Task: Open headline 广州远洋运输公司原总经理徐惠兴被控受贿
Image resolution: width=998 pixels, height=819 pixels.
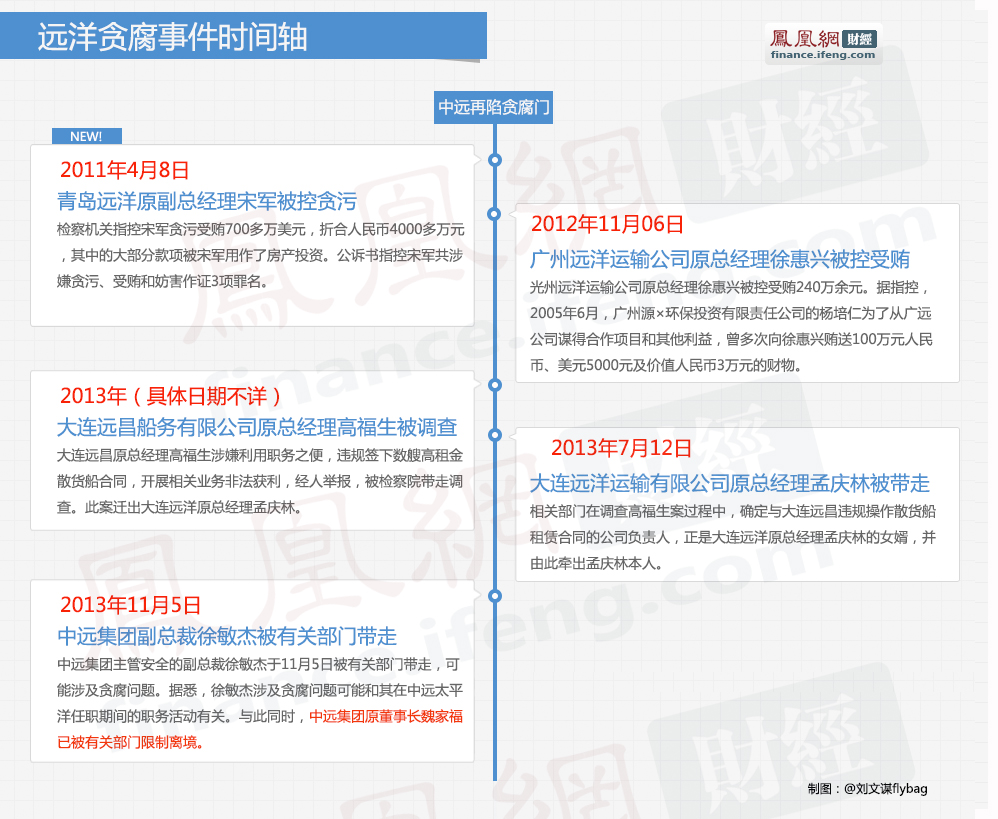Action: coord(720,259)
